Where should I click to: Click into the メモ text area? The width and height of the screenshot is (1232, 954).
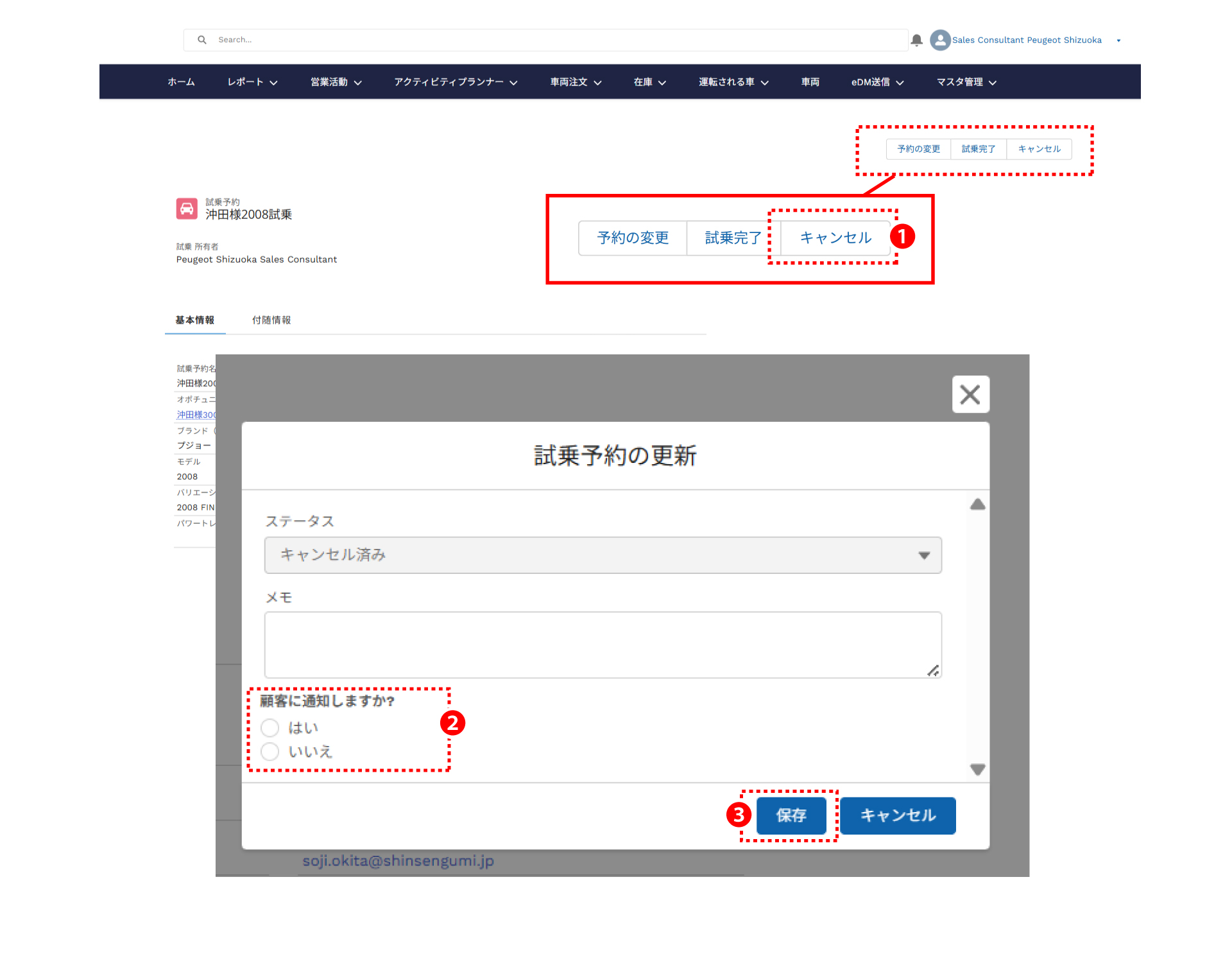[x=603, y=644]
